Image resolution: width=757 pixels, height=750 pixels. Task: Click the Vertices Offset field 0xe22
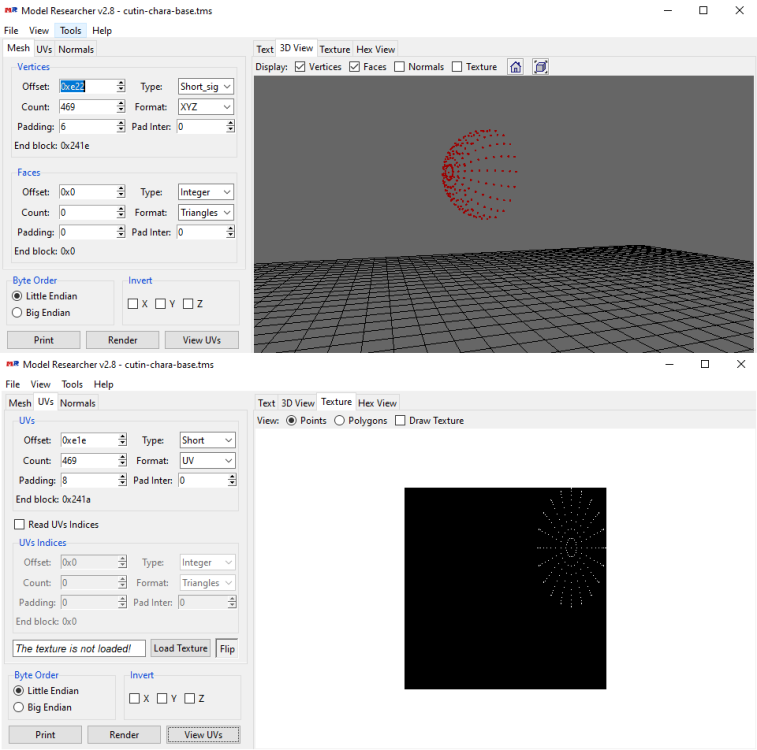[88, 86]
